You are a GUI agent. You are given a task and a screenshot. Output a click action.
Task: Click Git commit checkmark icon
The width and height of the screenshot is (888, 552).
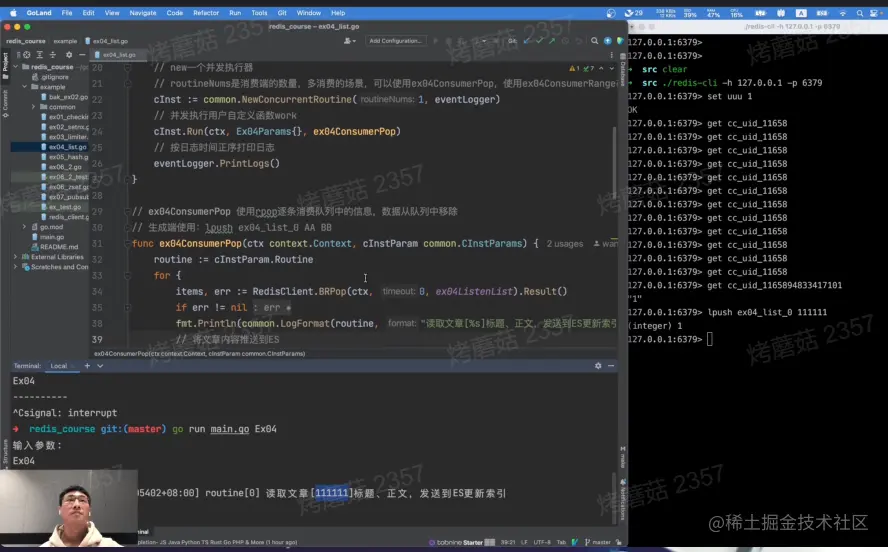pyautogui.click(x=539, y=41)
